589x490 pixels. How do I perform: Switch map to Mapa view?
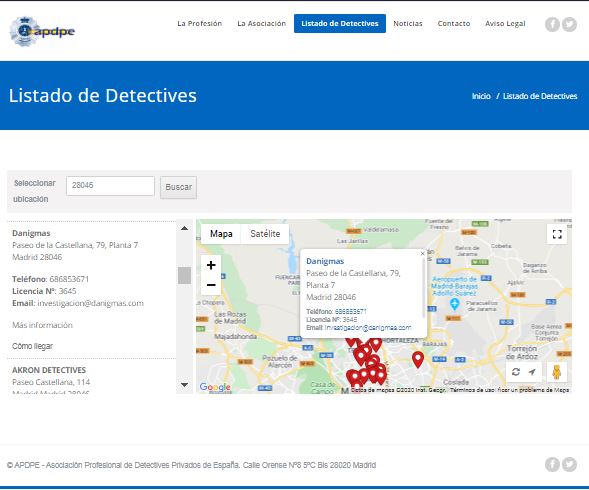coord(221,234)
